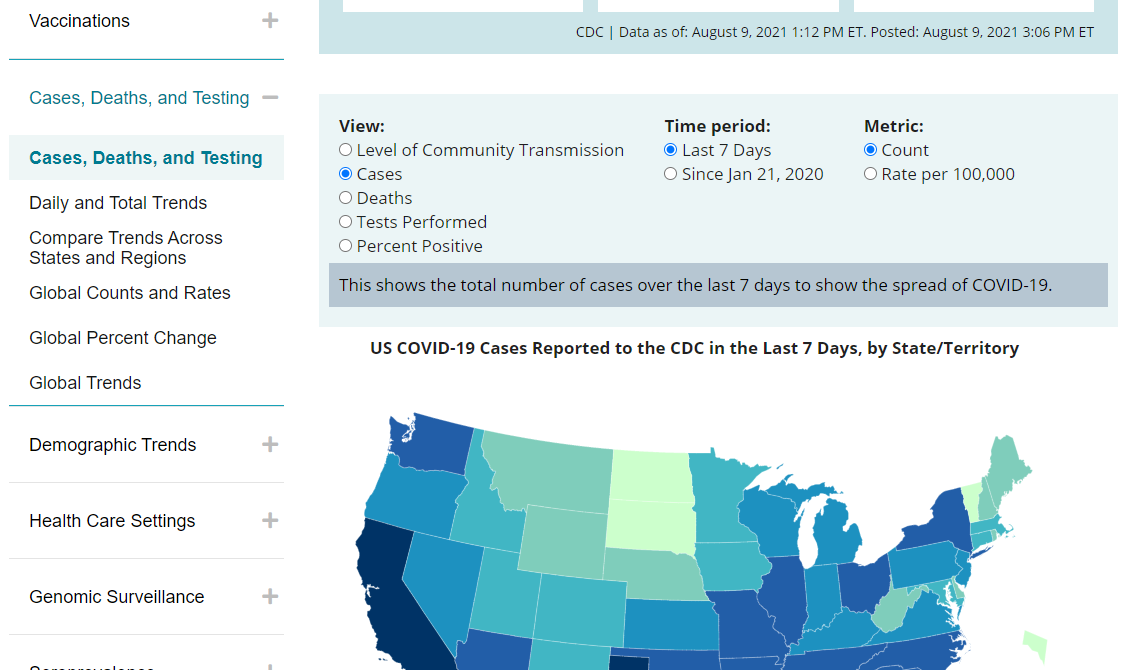Select the Count metric radio button
Viewport: 1130px width, 670px height.
pos(871,150)
